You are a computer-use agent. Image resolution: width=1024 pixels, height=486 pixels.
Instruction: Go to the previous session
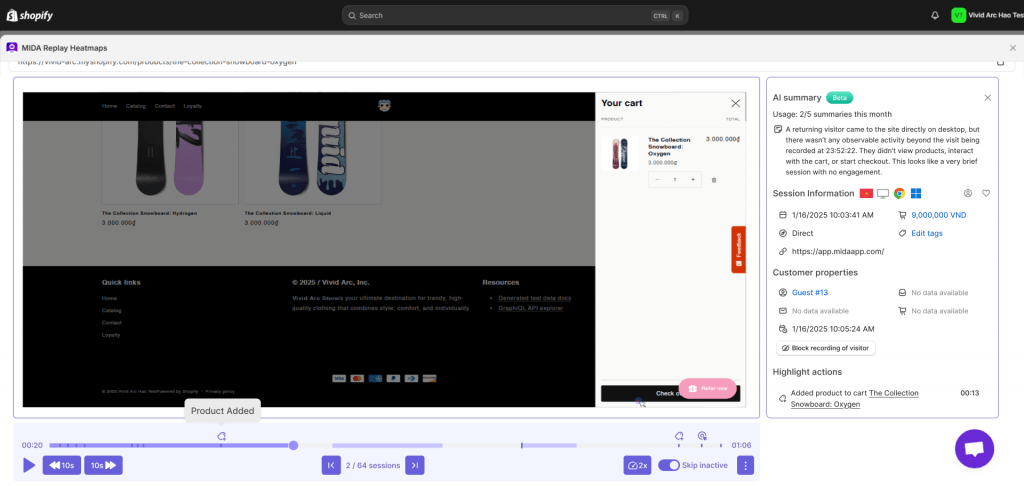click(331, 465)
